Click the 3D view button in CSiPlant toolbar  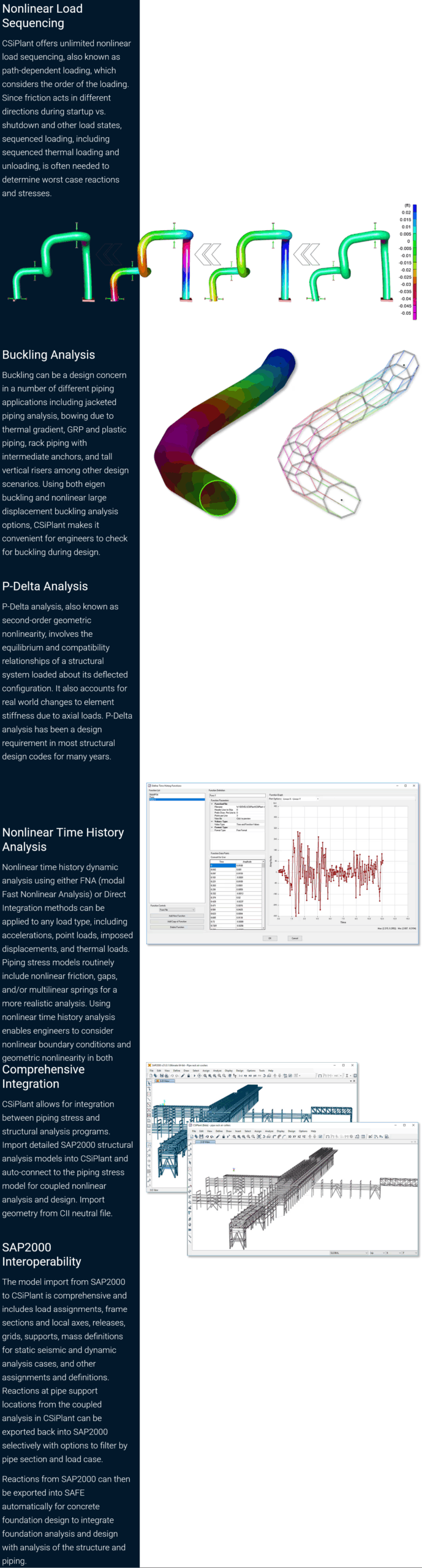pyautogui.click(x=290, y=1136)
